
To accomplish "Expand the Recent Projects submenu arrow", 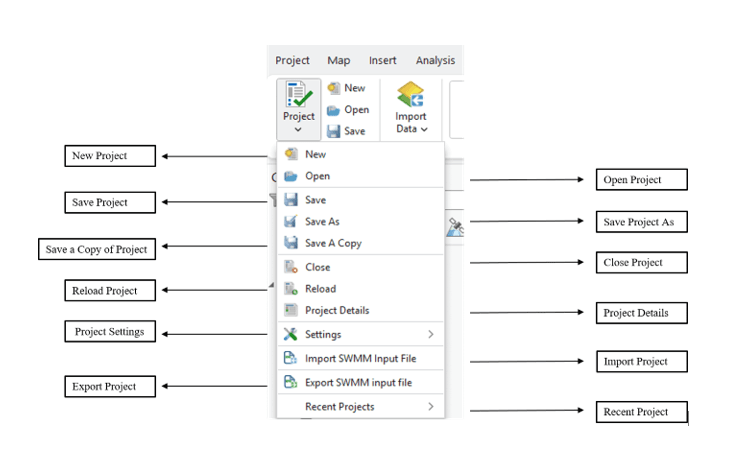I will click(431, 407).
